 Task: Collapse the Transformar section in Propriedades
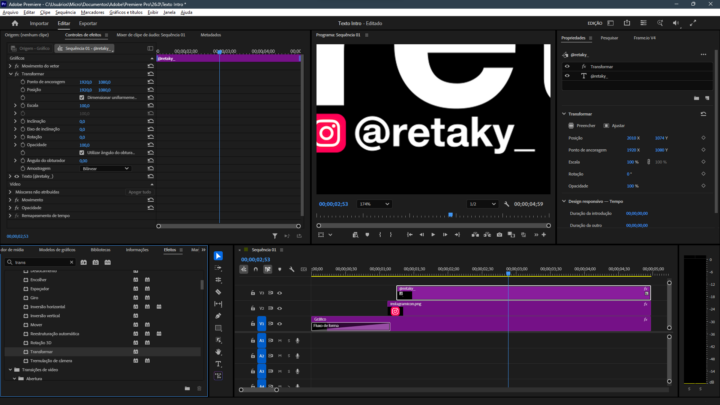[x=564, y=114]
